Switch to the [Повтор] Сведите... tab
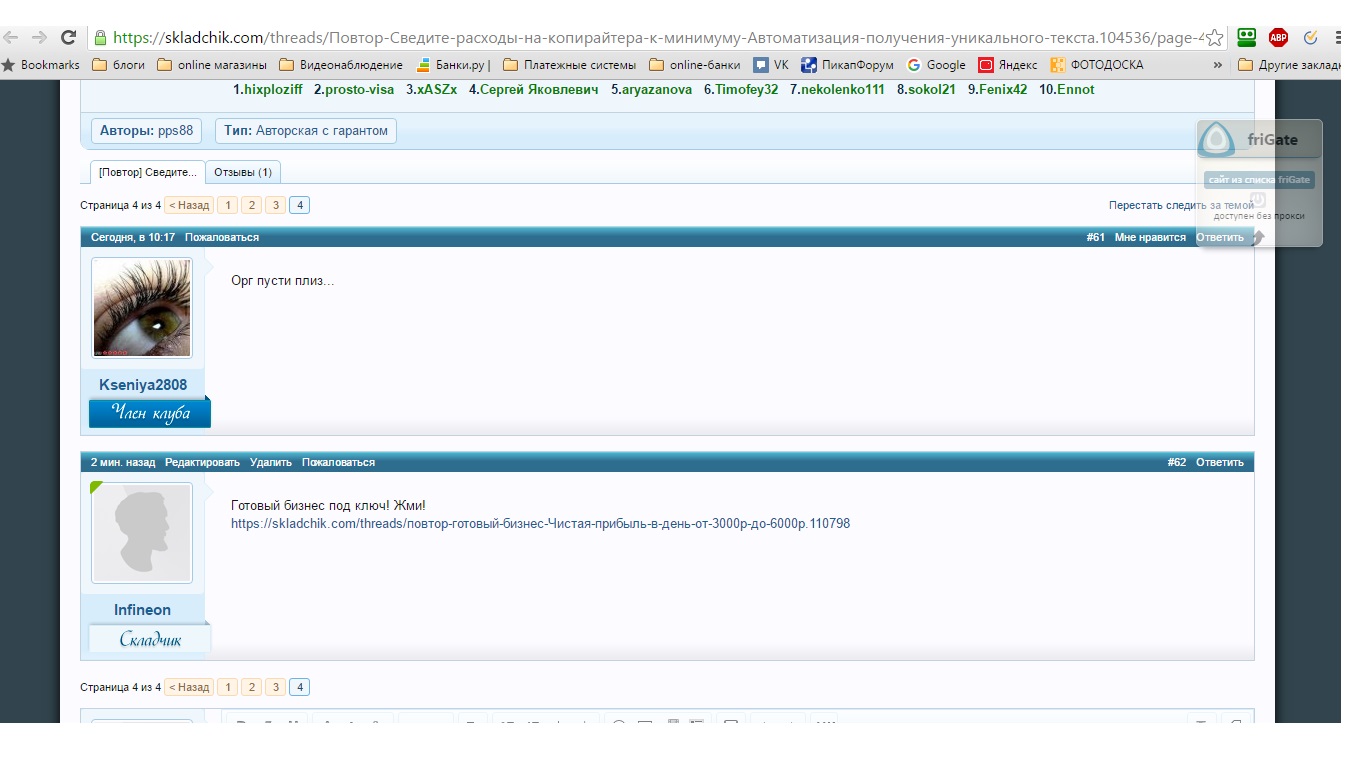Image resolution: width=1366 pixels, height=768 pixels. point(148,172)
